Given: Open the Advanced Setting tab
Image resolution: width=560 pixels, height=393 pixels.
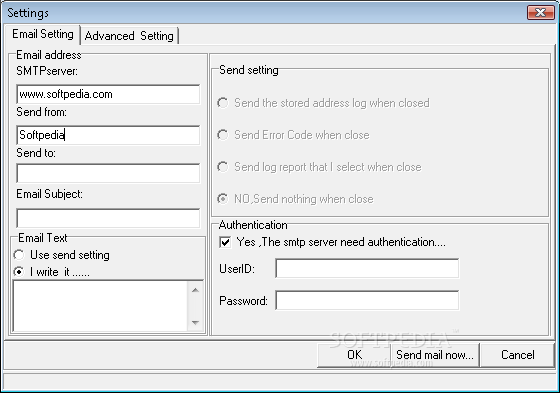Looking at the screenshot, I should [x=129, y=36].
